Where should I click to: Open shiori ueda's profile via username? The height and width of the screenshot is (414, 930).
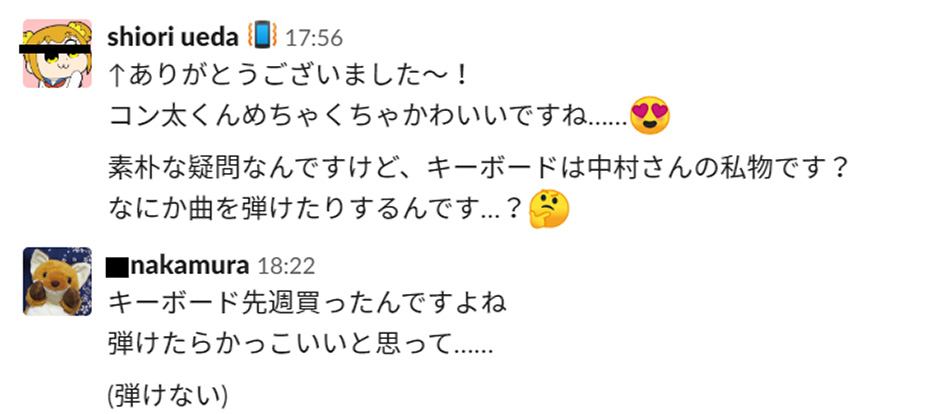(x=173, y=37)
